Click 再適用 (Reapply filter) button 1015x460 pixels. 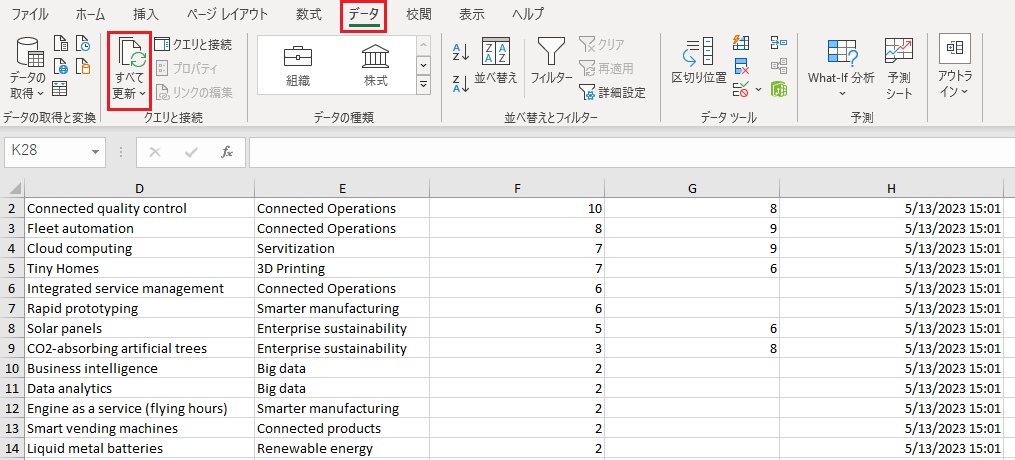[606, 69]
